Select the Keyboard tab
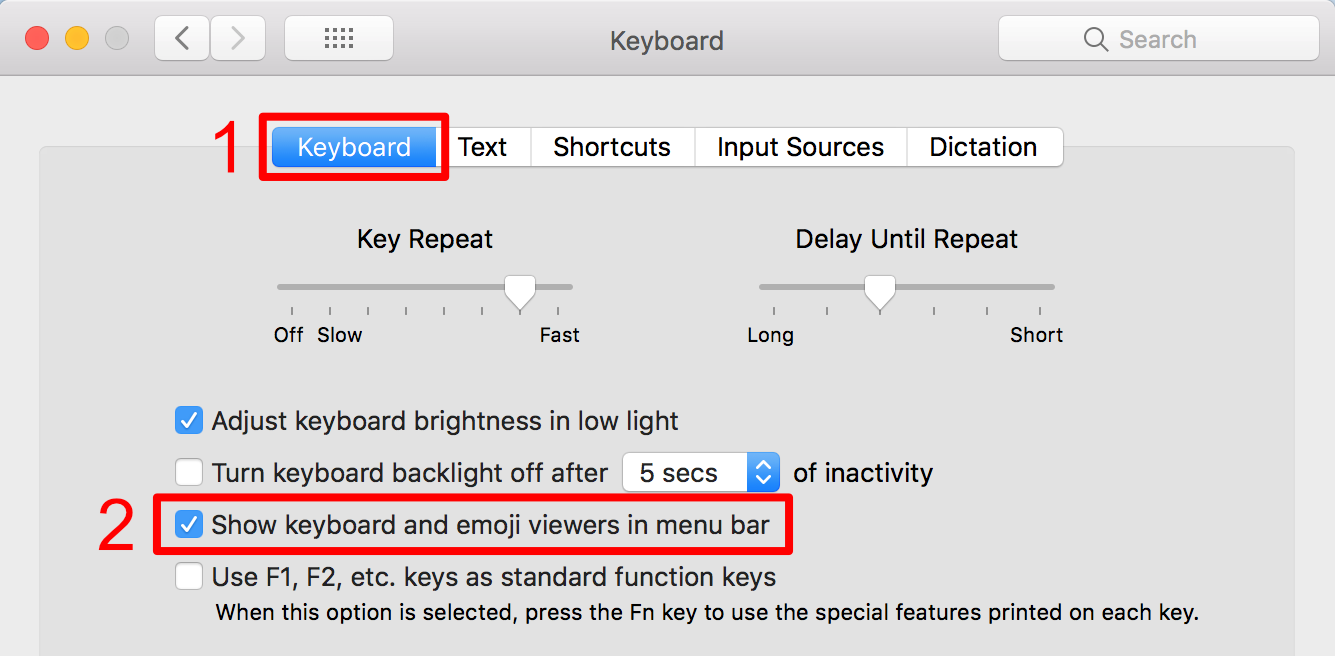The image size is (1335, 656). (354, 147)
